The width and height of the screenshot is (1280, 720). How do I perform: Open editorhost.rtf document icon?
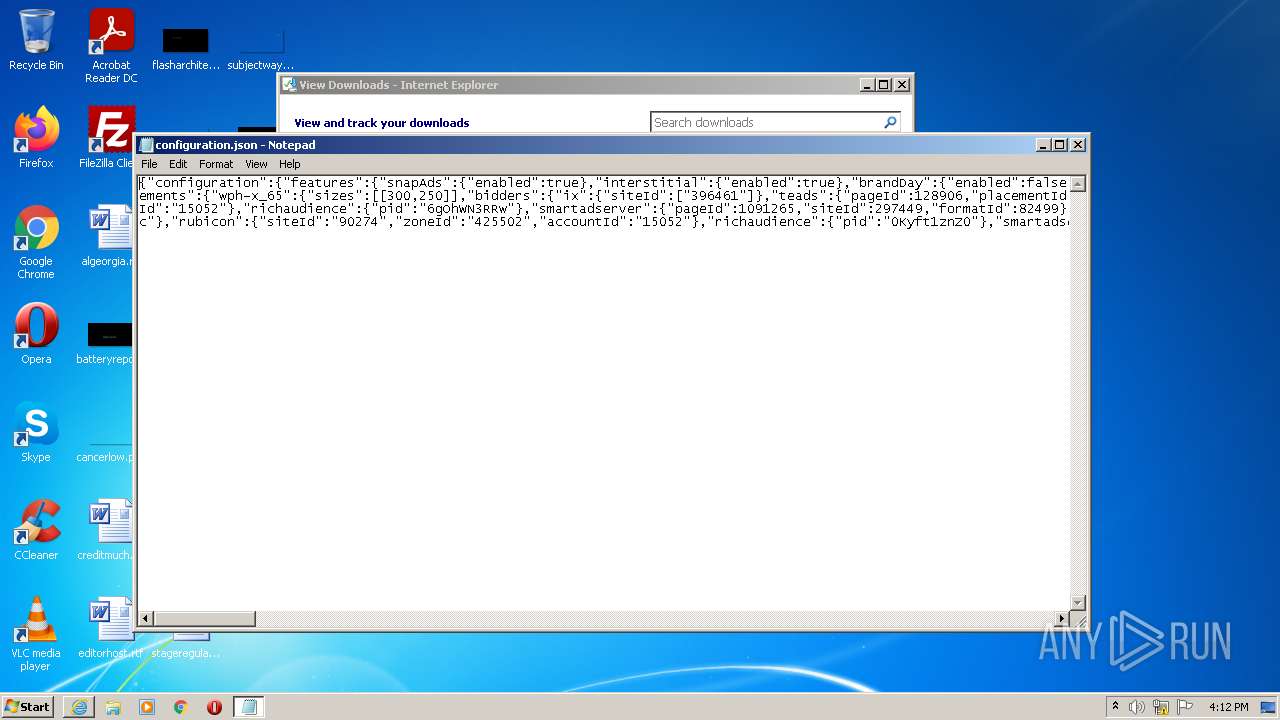pos(108,628)
